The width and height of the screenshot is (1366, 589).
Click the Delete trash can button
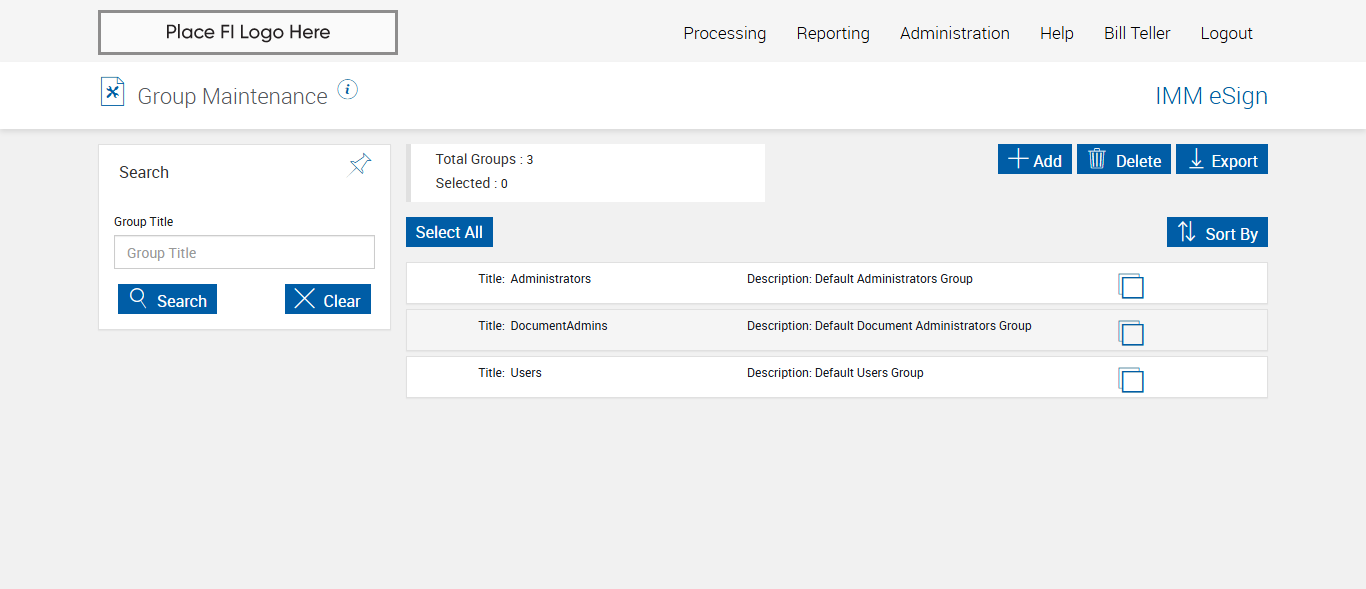click(1123, 160)
